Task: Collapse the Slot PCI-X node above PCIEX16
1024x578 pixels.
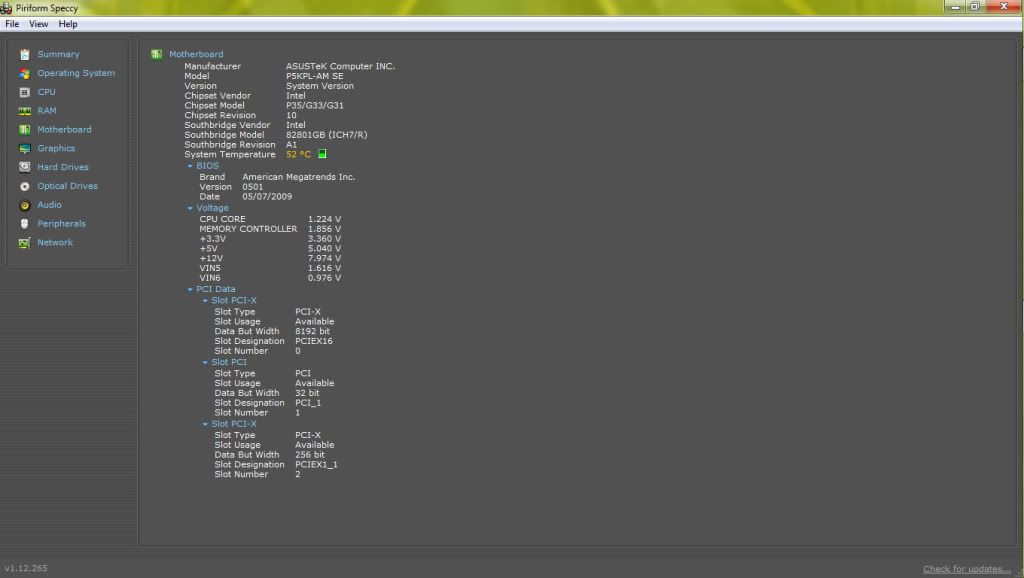Action: coord(205,301)
